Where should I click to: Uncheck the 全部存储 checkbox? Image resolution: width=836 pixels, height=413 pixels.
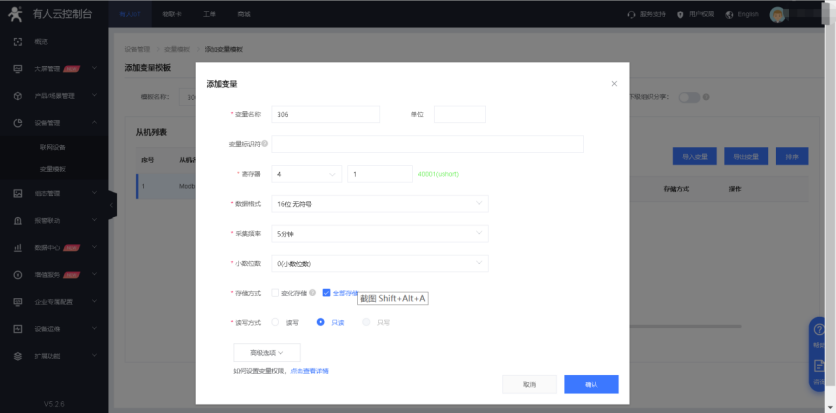pyautogui.click(x=326, y=293)
